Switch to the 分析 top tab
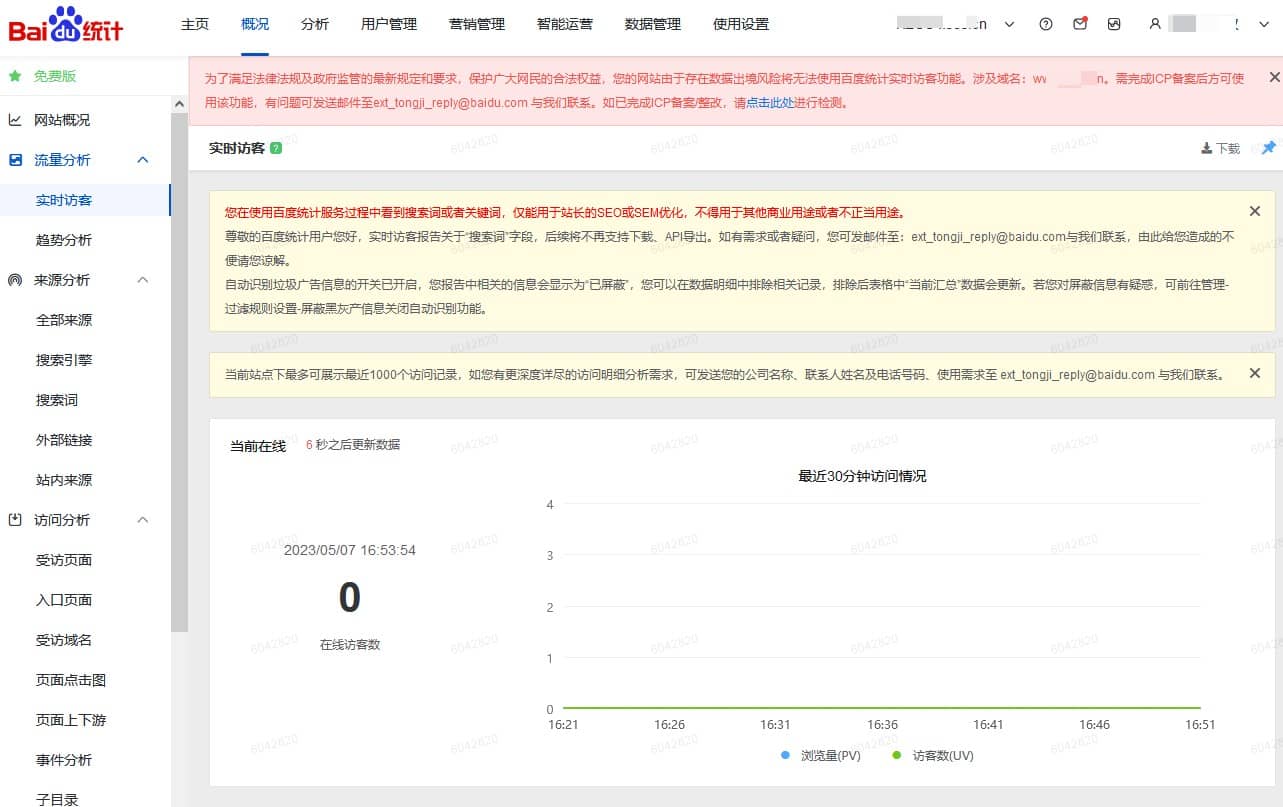1283x807 pixels. tap(315, 24)
